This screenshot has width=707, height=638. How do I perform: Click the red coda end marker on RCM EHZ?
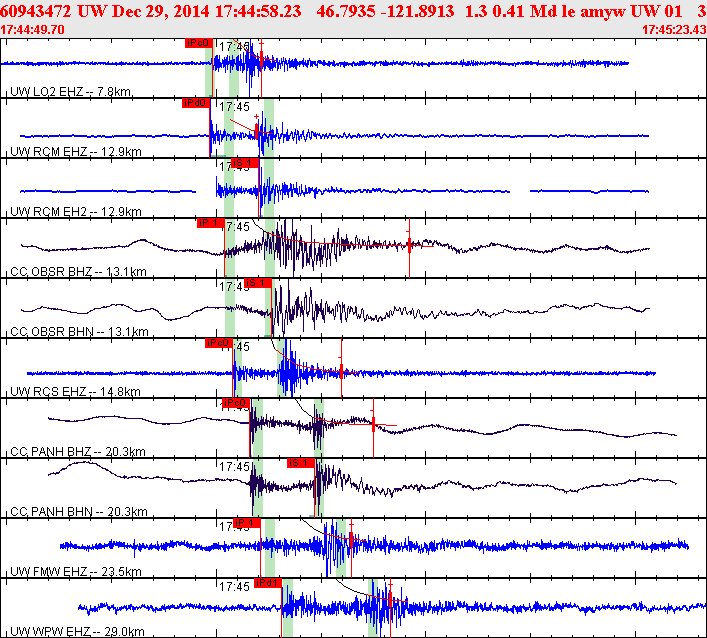(257, 132)
